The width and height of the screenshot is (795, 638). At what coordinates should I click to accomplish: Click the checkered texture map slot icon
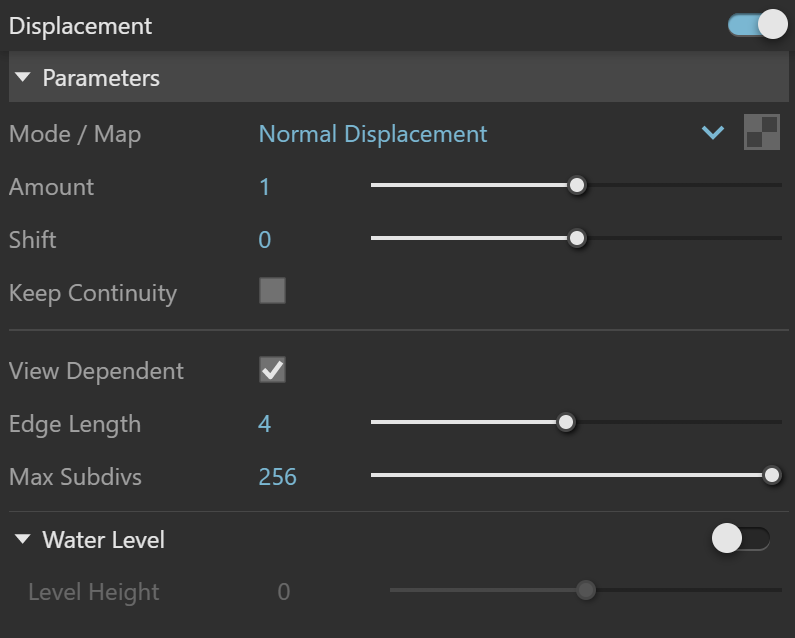[x=762, y=132]
